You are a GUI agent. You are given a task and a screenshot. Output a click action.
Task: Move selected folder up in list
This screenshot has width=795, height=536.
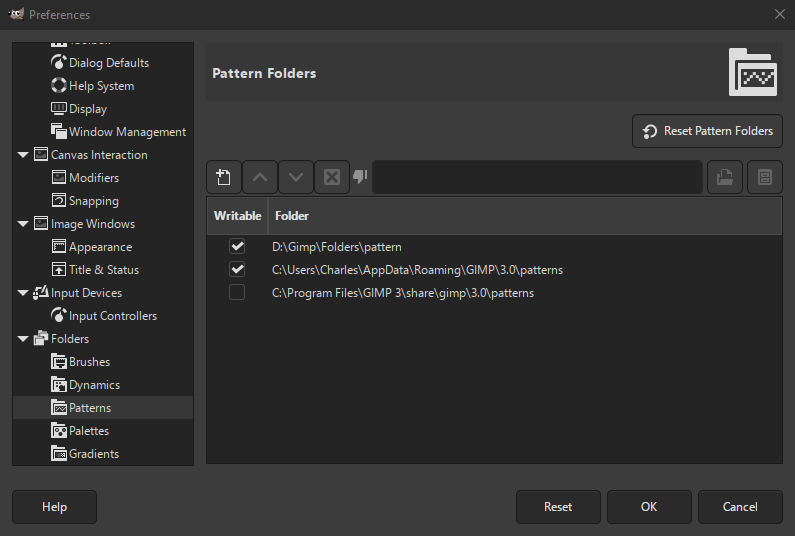tap(260, 178)
